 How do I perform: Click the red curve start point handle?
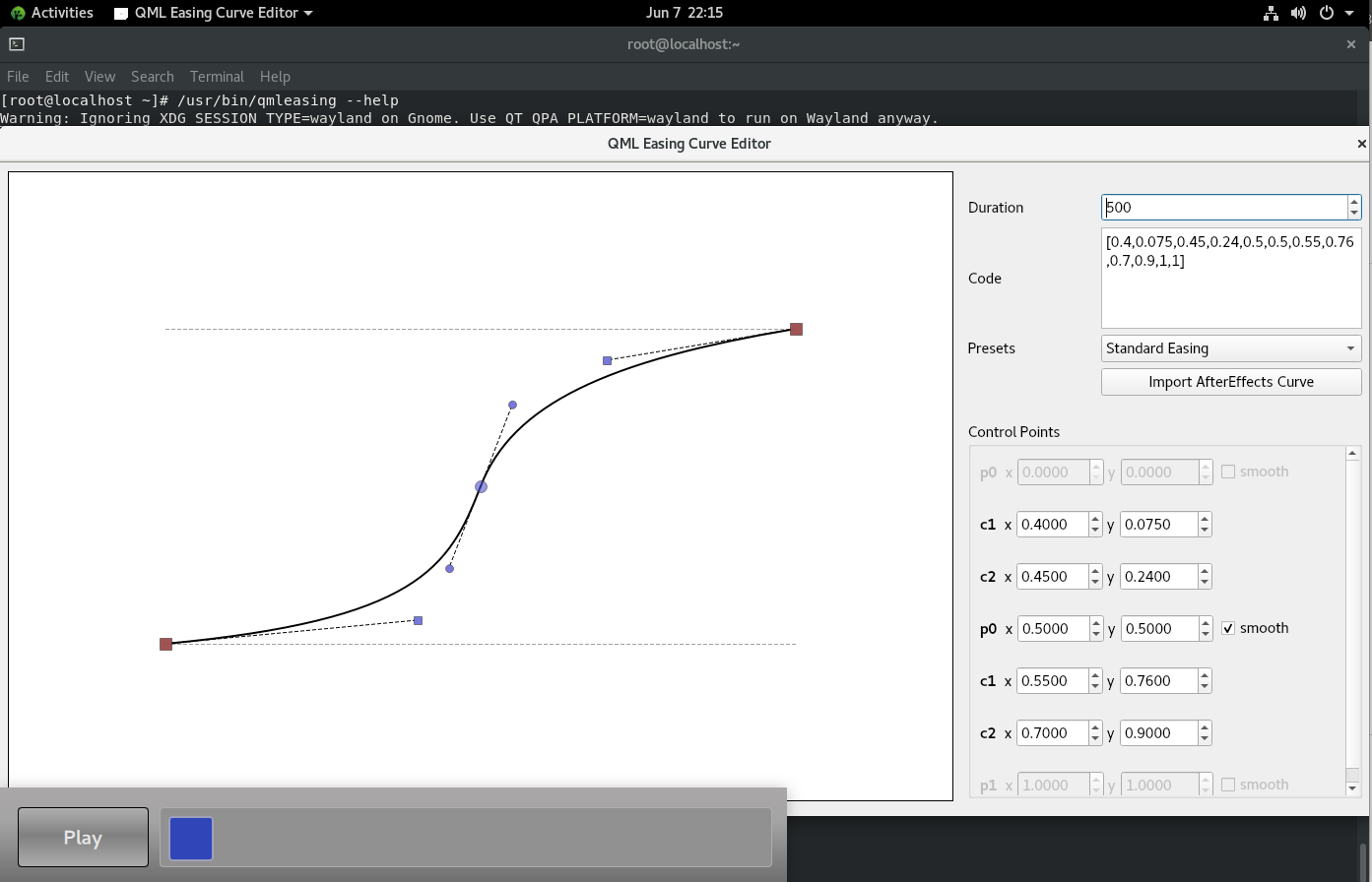[165, 644]
